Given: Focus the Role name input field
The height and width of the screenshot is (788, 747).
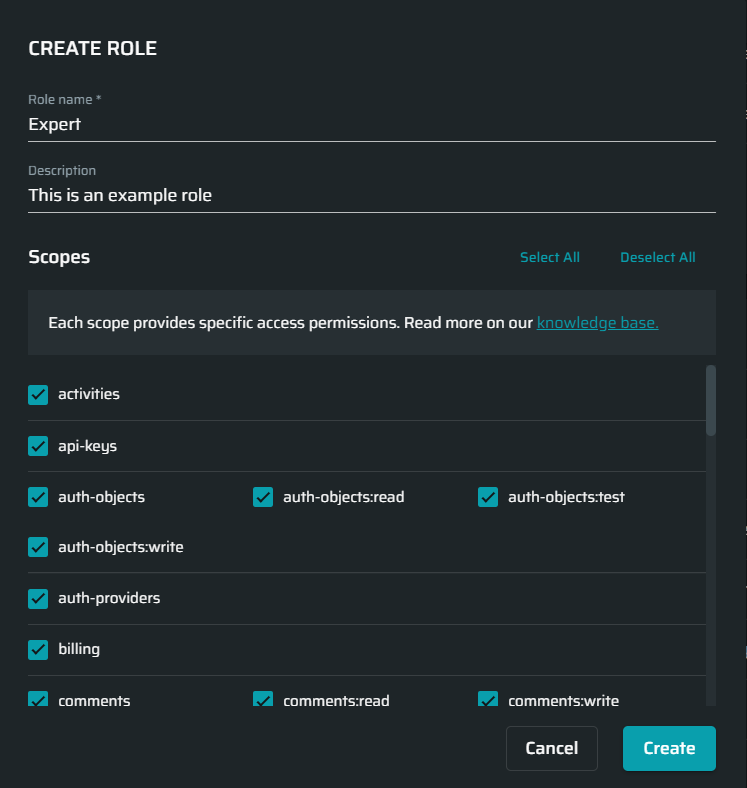Looking at the screenshot, I should pos(372,124).
